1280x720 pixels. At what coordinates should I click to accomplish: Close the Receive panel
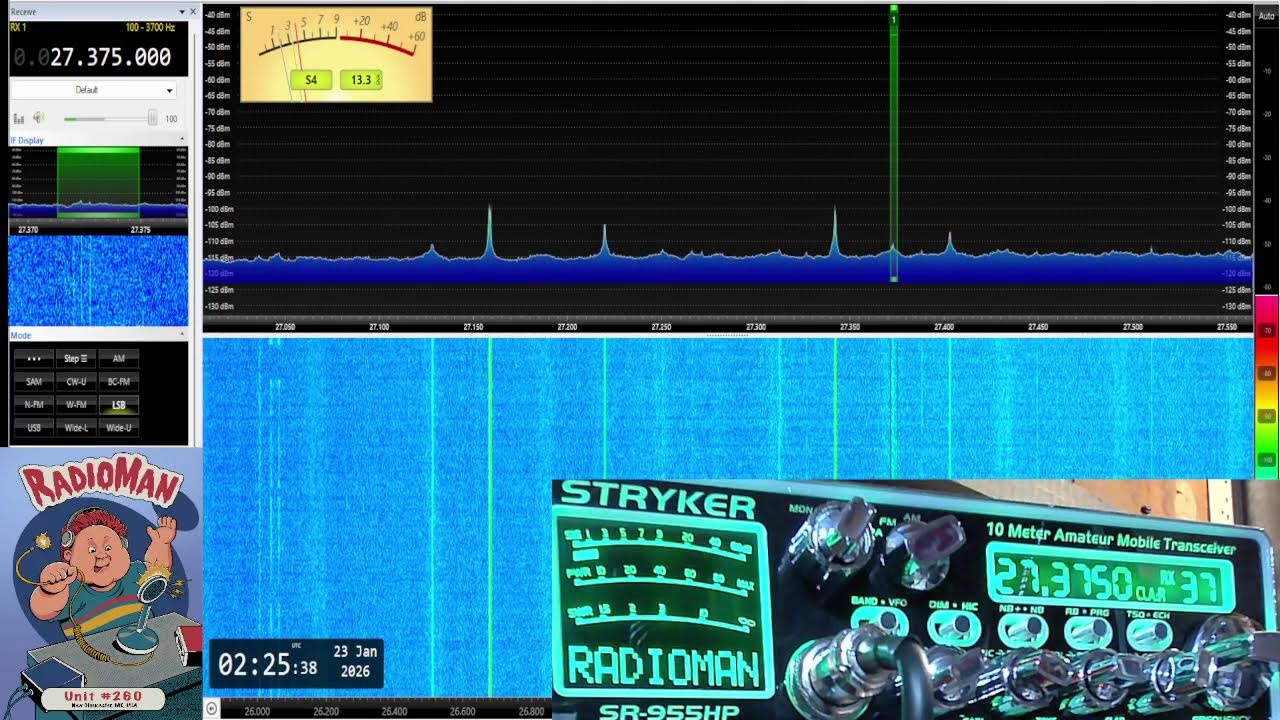(x=193, y=12)
